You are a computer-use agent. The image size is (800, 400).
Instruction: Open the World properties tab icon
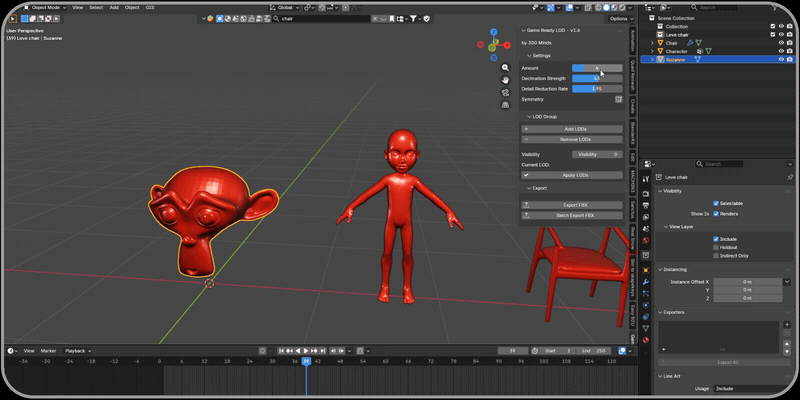646,240
